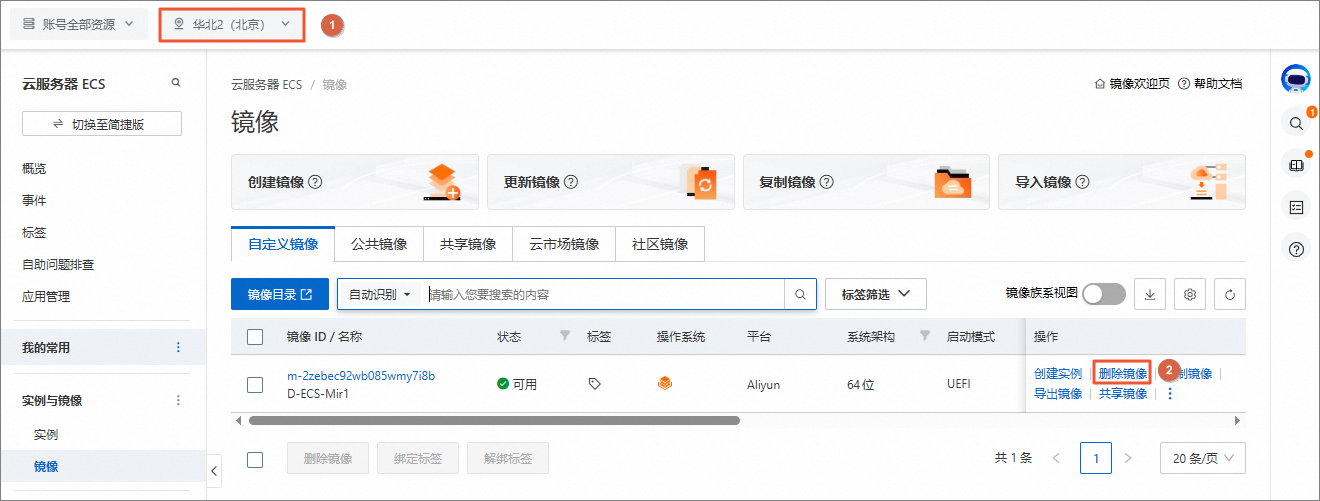Screen dimensions: 1320x501
Task: Click 创建实例 link in row
Action: click(x=1058, y=373)
